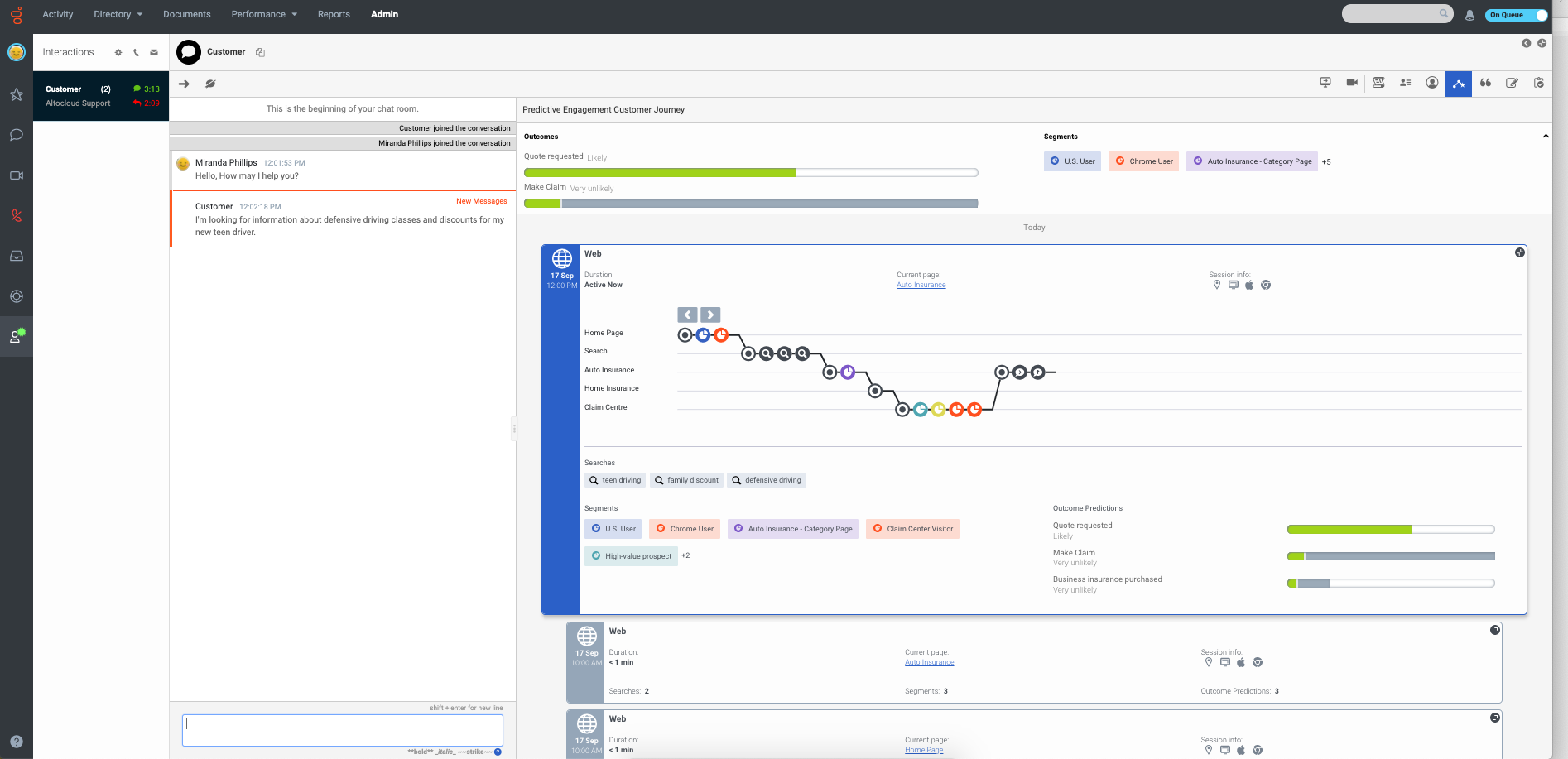Click the wrap-up clipboard icon
The height and width of the screenshot is (759, 1568).
point(1539,83)
